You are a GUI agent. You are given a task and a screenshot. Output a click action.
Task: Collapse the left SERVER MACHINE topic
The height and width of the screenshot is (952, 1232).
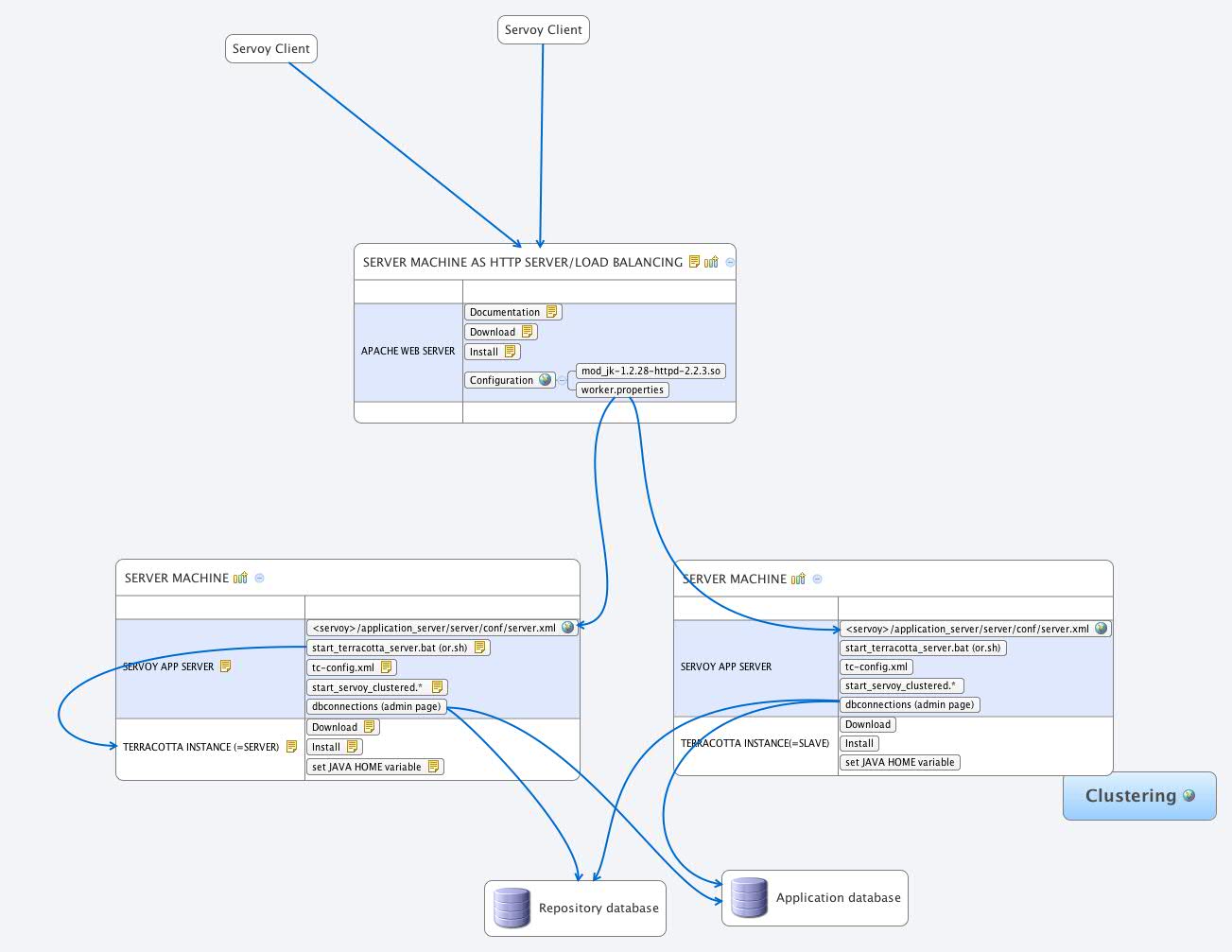point(258,578)
